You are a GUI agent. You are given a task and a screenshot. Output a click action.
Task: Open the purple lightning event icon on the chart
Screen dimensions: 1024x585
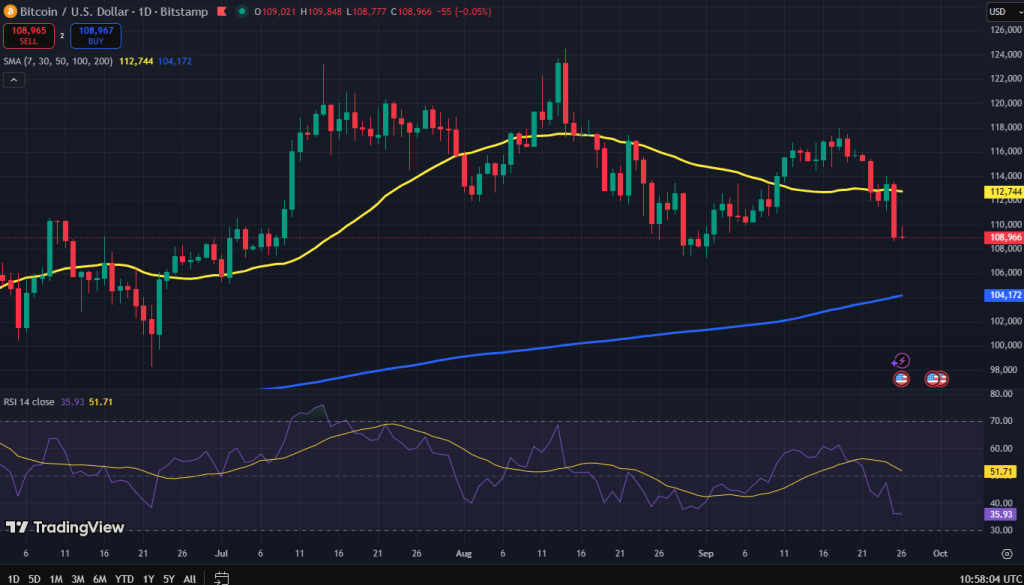[901, 360]
